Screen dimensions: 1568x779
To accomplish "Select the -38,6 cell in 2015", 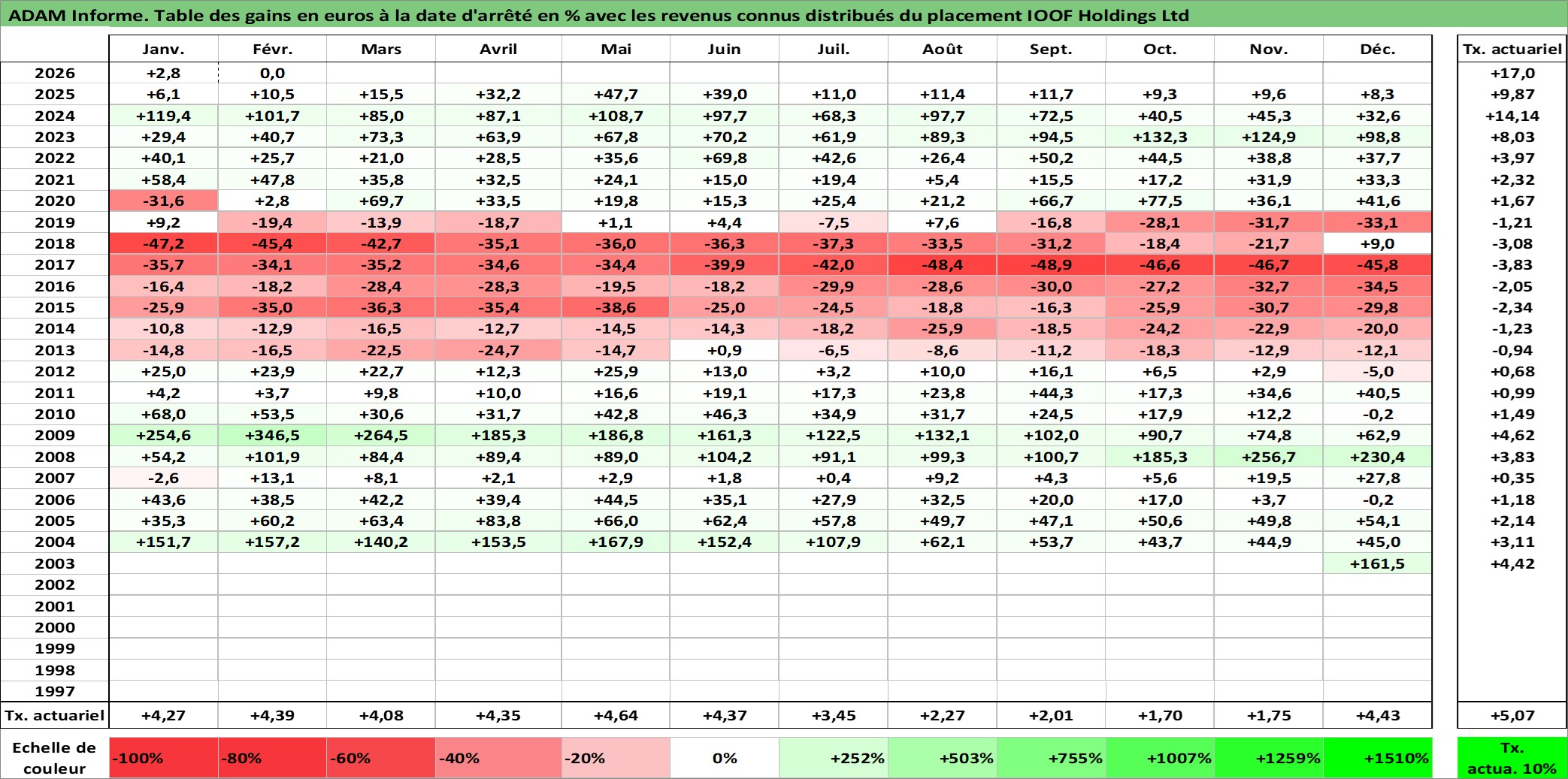I will pos(616,307).
